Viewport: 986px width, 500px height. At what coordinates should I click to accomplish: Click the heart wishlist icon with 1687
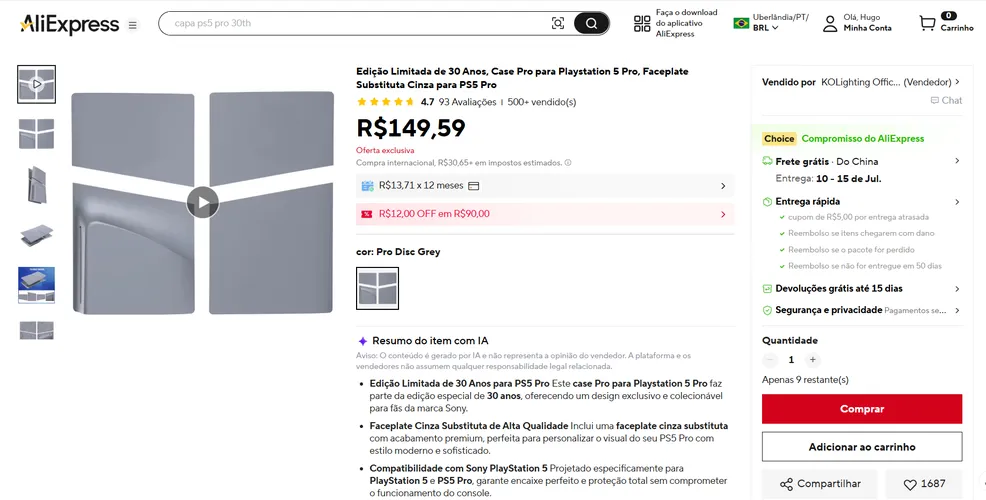click(x=910, y=484)
